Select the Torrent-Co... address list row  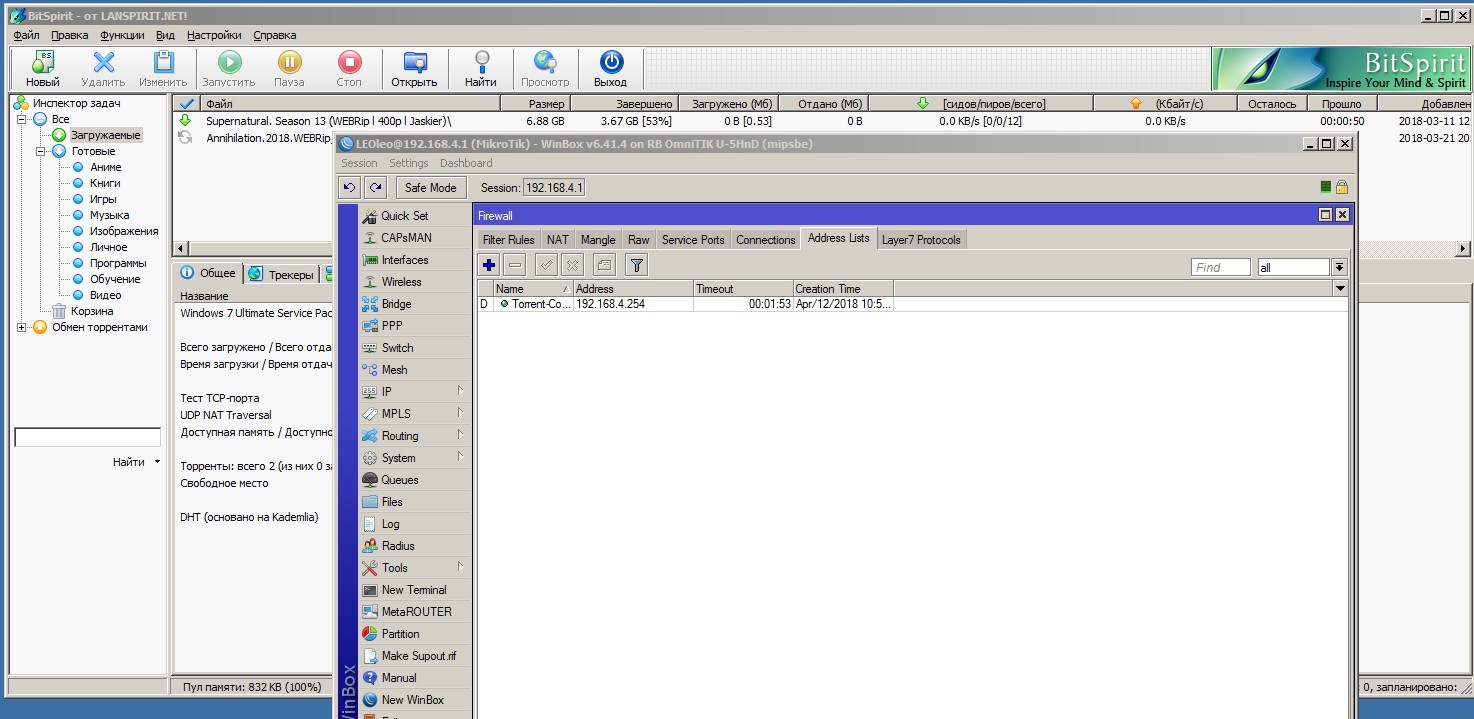[x=912, y=304]
